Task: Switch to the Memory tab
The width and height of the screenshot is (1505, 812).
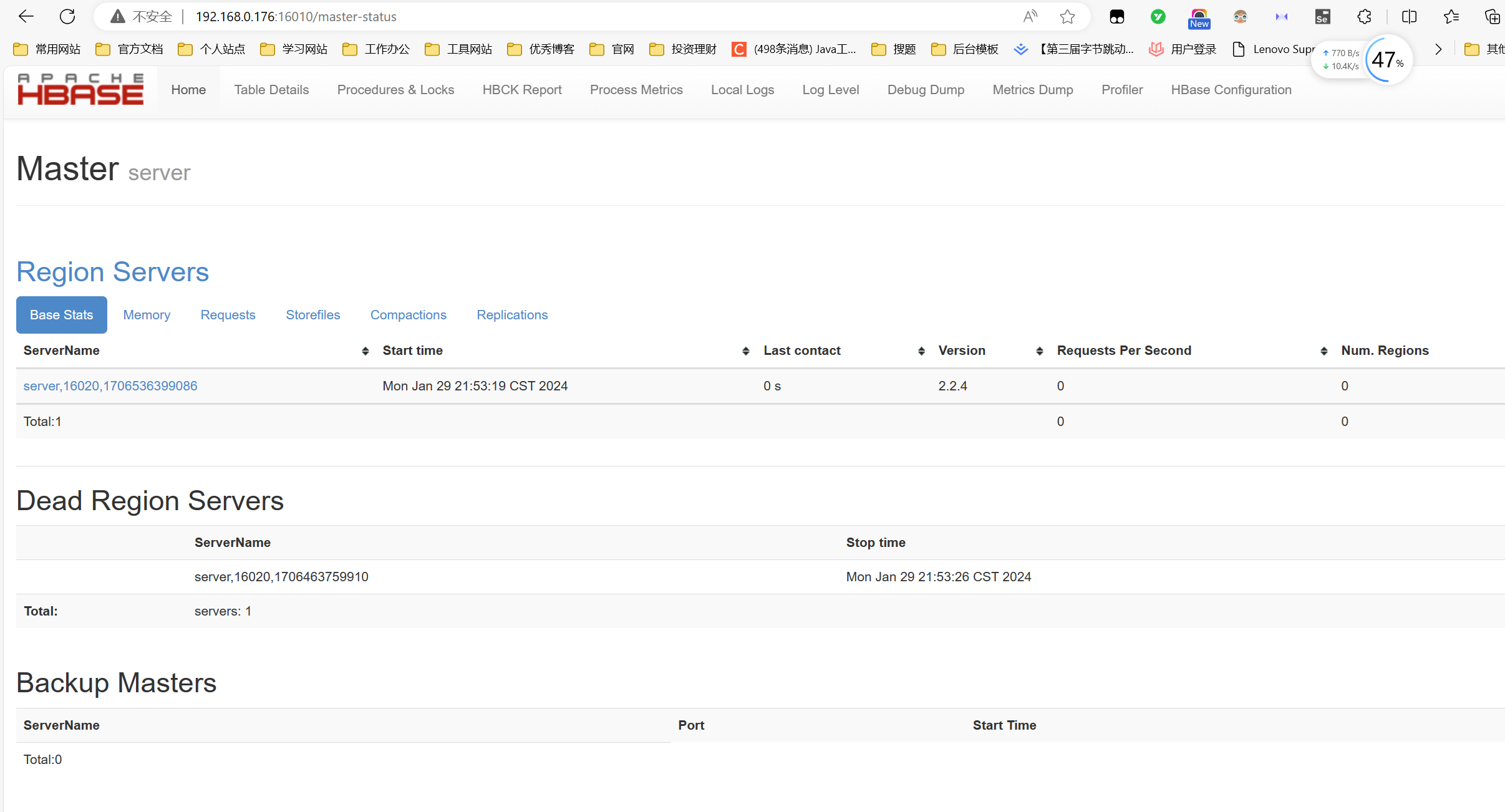Action: click(x=147, y=315)
